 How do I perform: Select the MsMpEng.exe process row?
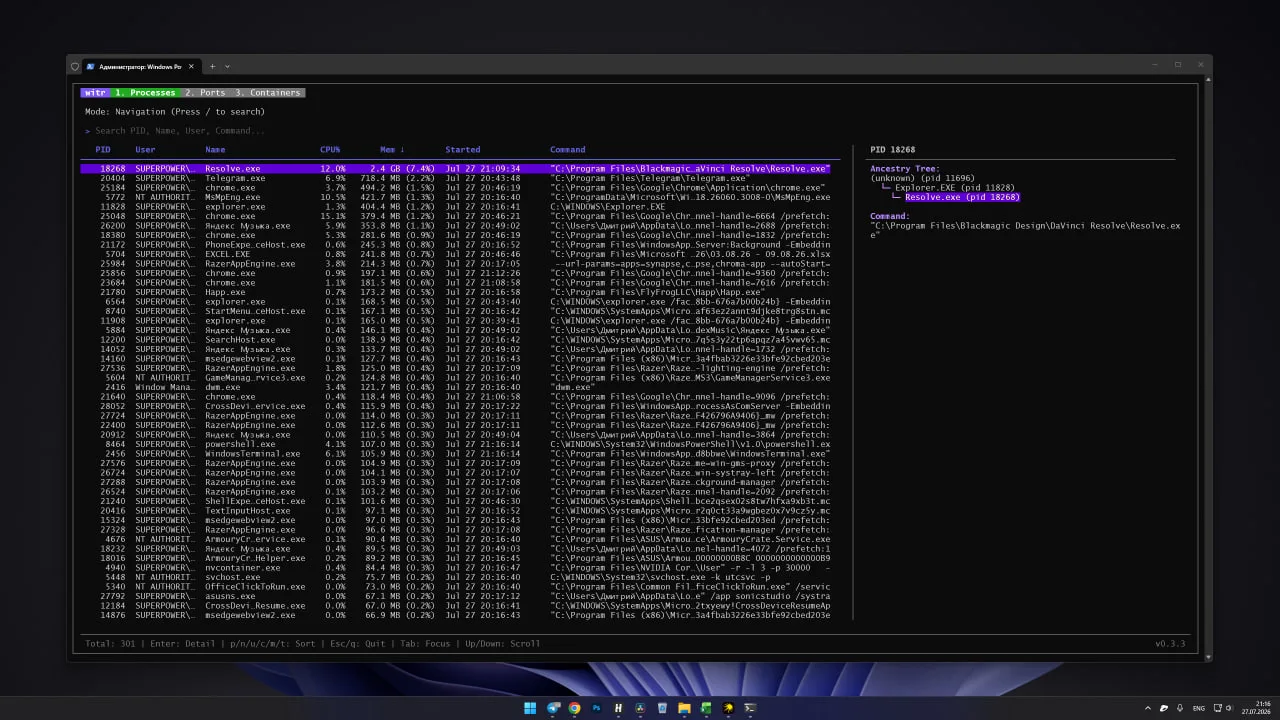click(x=455, y=197)
